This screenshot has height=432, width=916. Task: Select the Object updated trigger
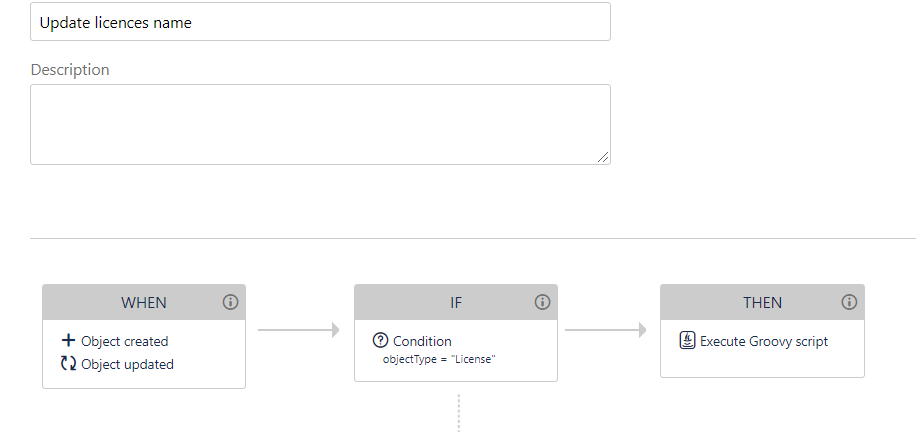pyautogui.click(x=127, y=364)
